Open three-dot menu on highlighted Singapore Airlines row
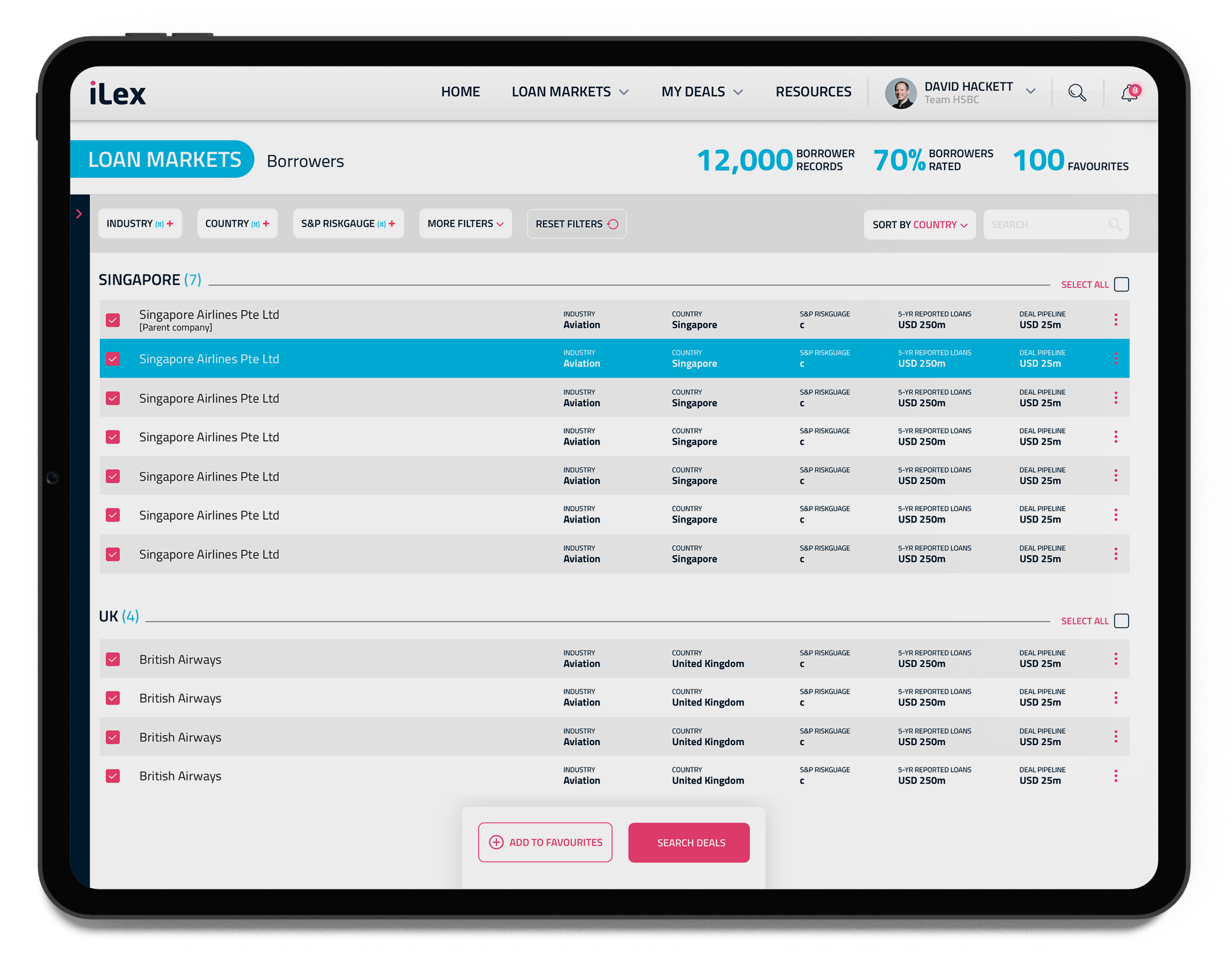This screenshot has width=1232, height=969. click(1116, 358)
